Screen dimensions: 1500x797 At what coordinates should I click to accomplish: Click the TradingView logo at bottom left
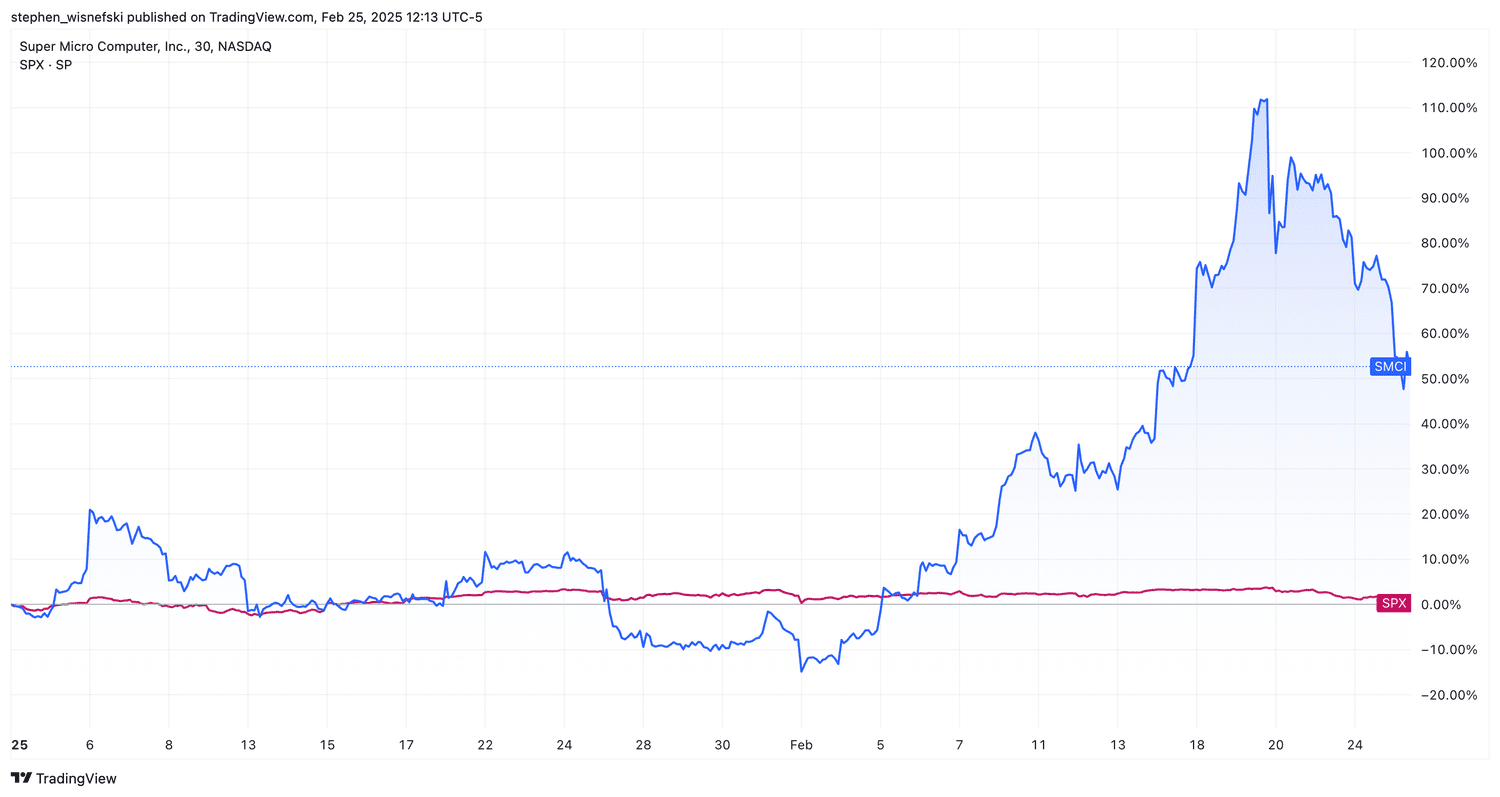coord(63,778)
